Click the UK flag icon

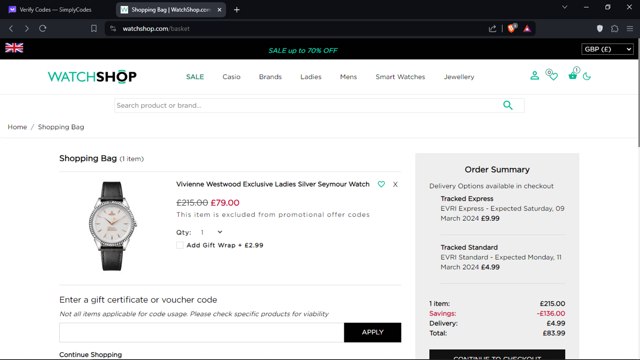point(14,48)
